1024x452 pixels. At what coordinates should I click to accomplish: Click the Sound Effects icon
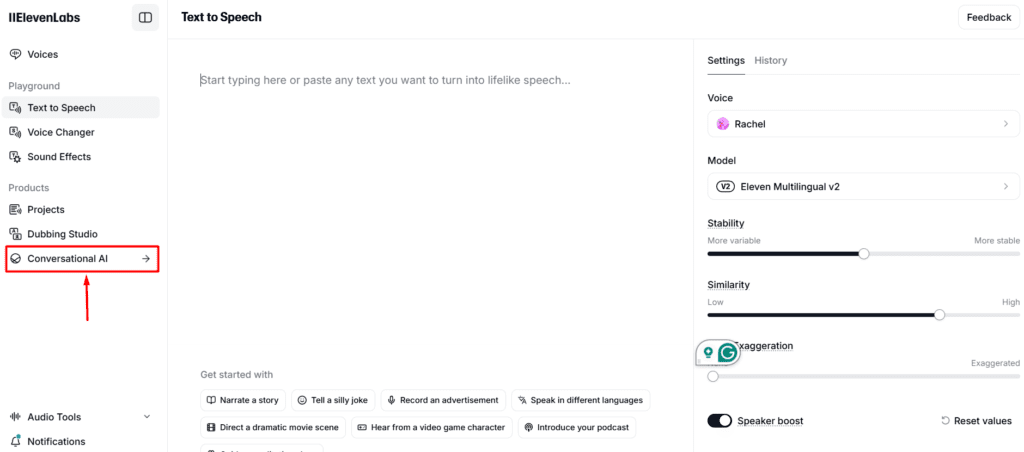click(15, 157)
